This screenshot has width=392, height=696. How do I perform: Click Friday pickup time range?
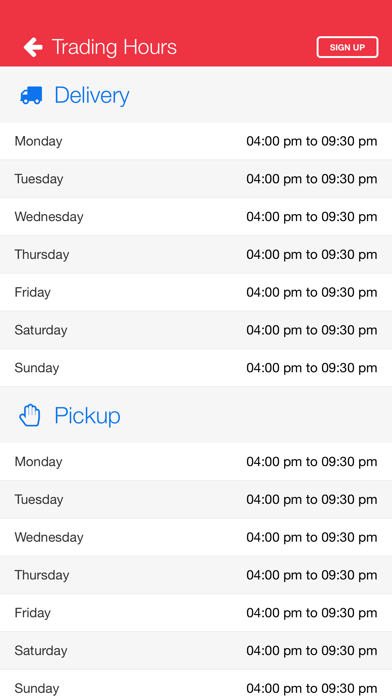312,613
